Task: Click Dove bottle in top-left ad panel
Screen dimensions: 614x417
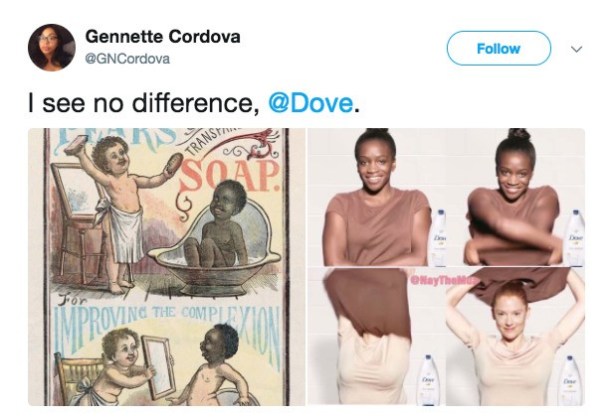Action: click(x=437, y=238)
